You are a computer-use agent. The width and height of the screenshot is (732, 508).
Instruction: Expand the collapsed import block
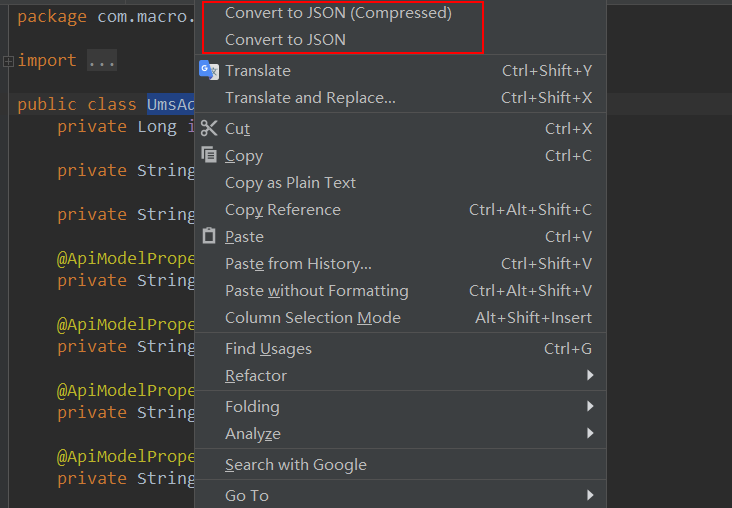point(8,61)
